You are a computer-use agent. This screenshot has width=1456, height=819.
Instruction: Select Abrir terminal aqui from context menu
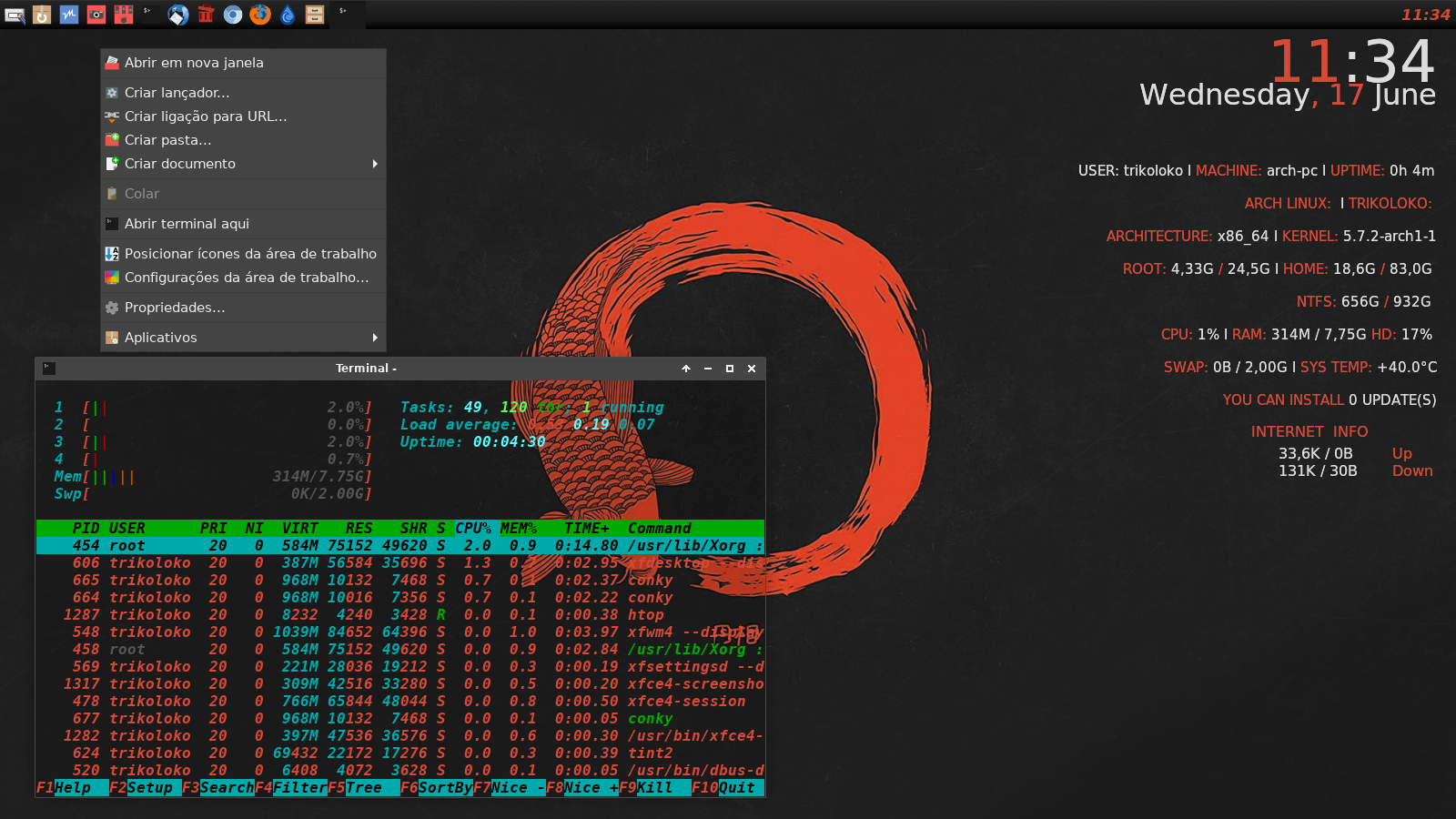pyautogui.click(x=187, y=224)
